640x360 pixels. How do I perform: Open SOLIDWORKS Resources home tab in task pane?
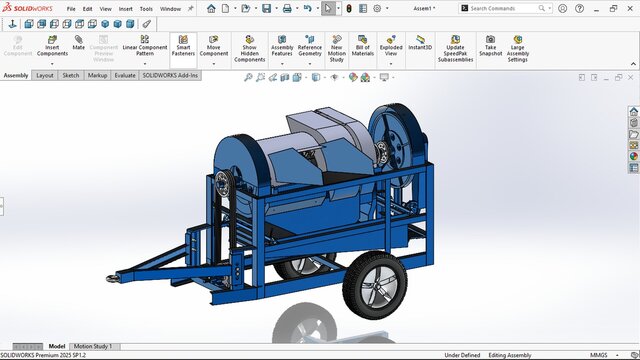click(633, 111)
